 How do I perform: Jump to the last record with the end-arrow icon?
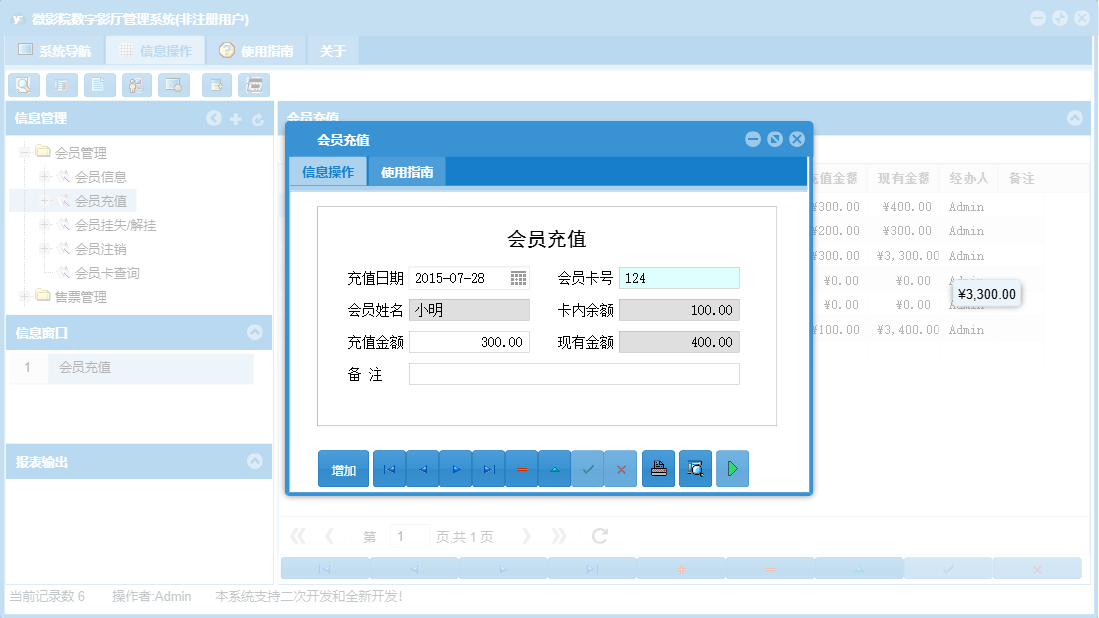[x=488, y=468]
